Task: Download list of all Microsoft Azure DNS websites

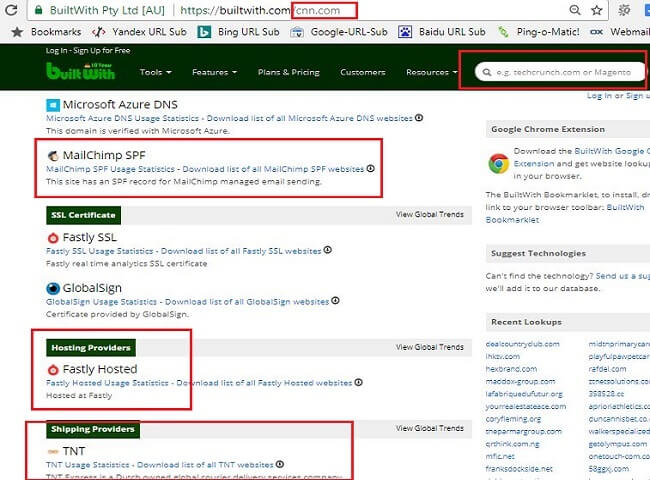Action: 310,118
